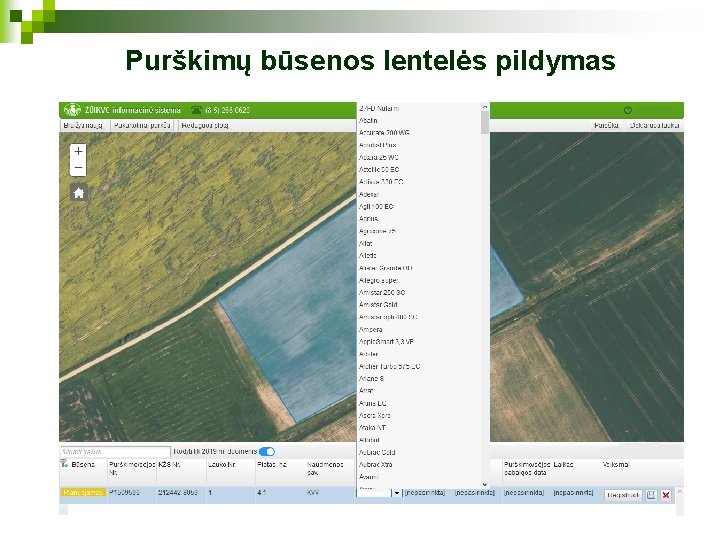Click the dropdown list's scroll down arrow
This screenshot has width=720, height=540.
click(x=485, y=484)
